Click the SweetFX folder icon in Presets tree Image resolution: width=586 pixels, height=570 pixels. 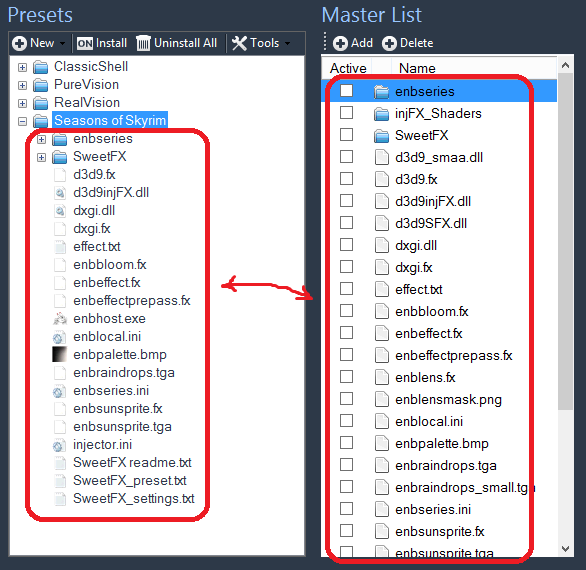(59, 157)
